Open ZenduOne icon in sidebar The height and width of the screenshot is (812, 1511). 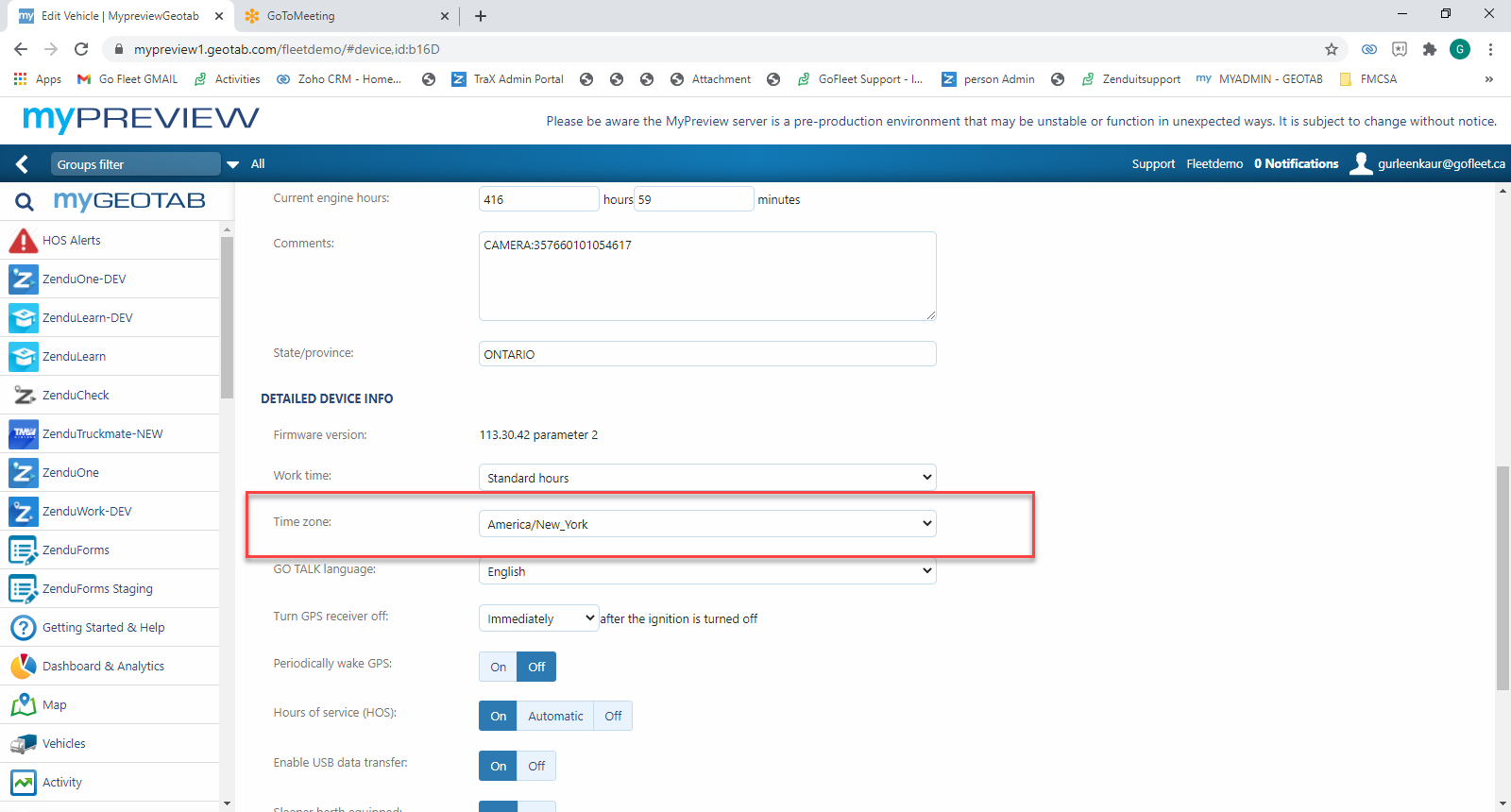tap(23, 473)
